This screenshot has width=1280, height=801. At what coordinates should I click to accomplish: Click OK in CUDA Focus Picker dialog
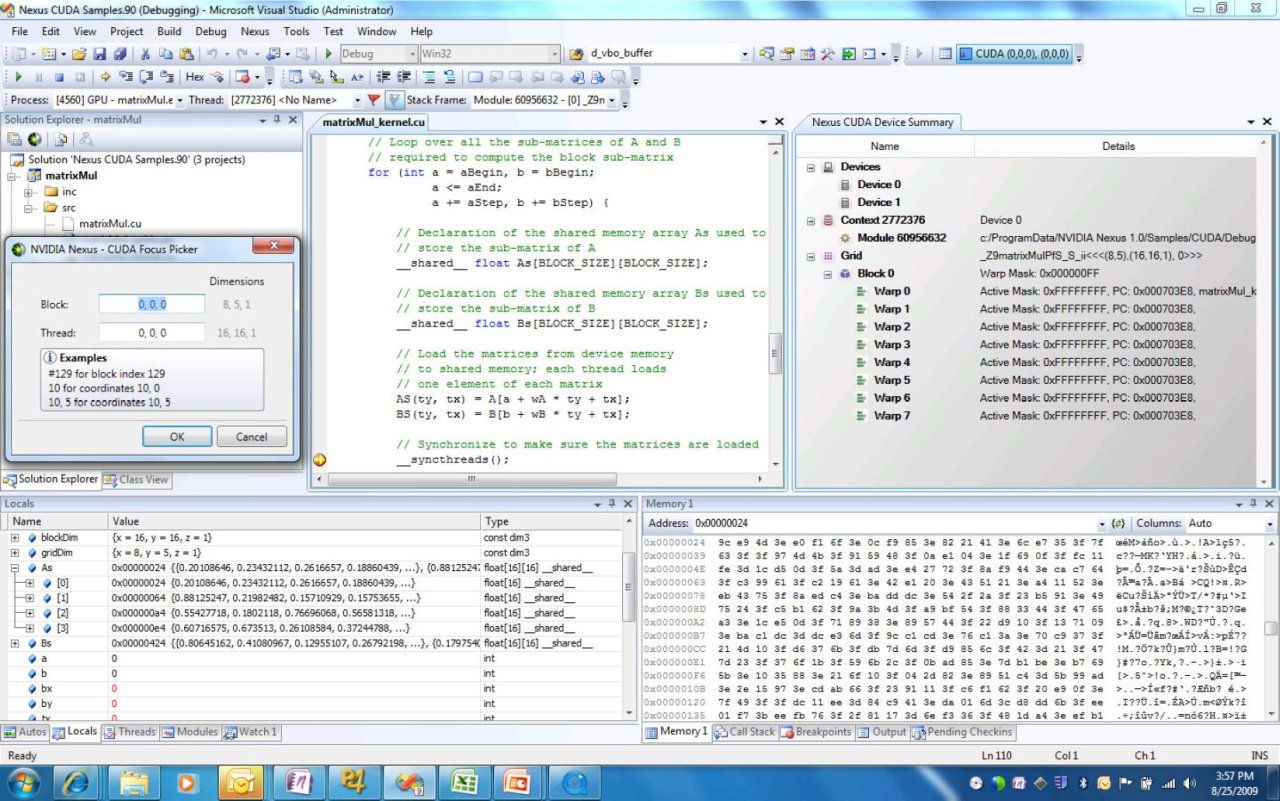click(x=177, y=437)
